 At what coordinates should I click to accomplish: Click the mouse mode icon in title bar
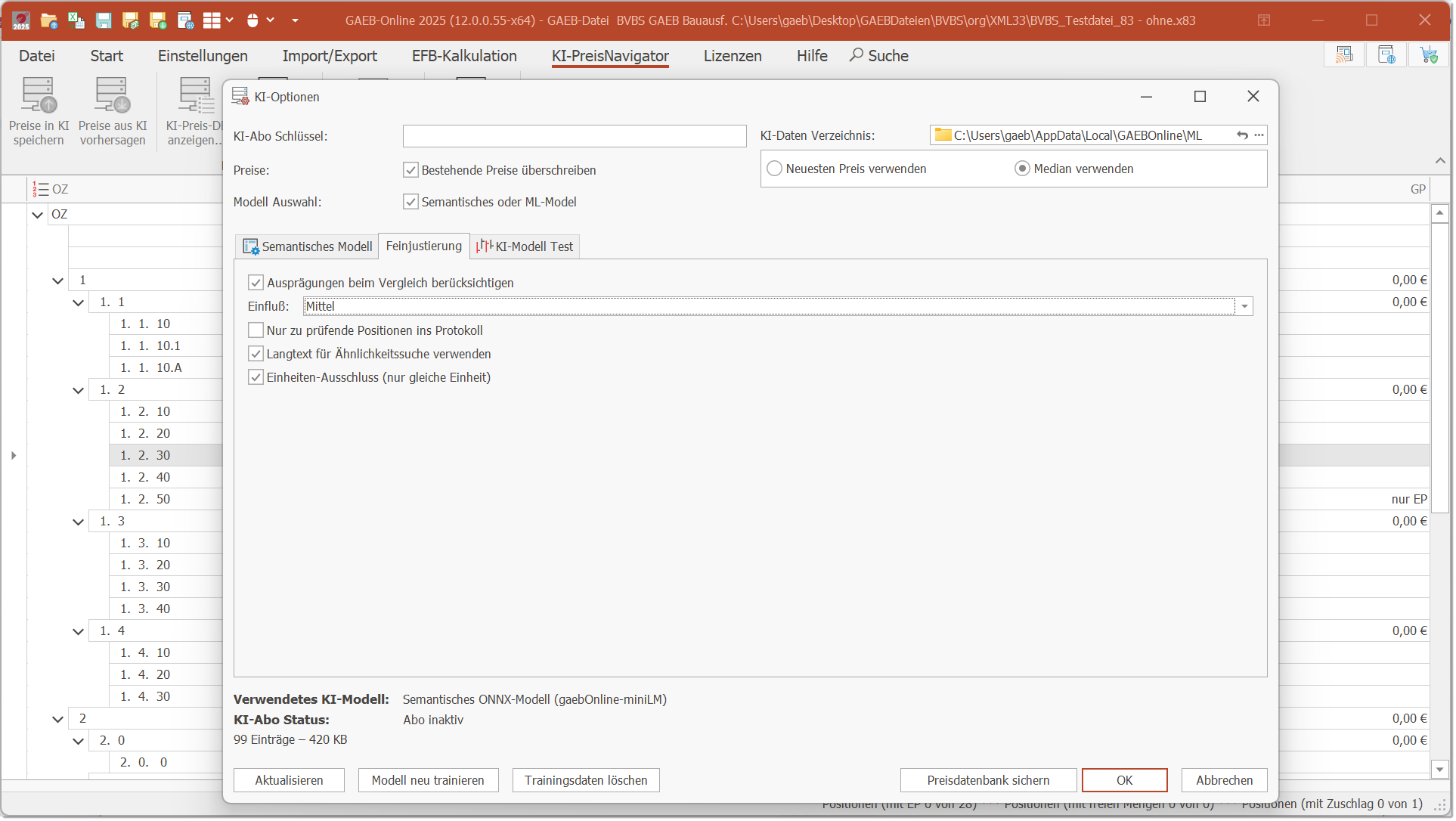(253, 20)
